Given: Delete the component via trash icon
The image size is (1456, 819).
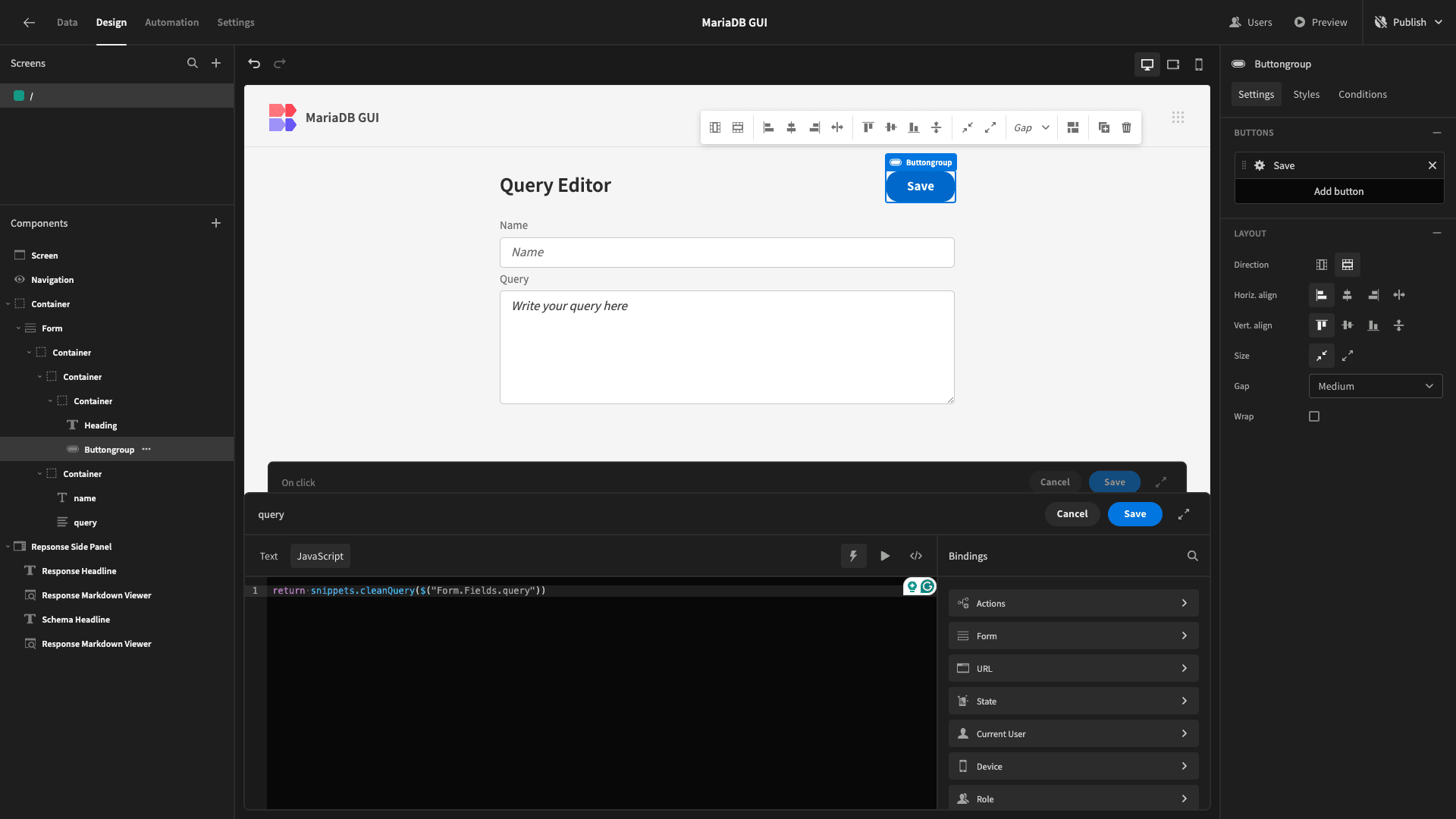Looking at the screenshot, I should tap(1127, 127).
